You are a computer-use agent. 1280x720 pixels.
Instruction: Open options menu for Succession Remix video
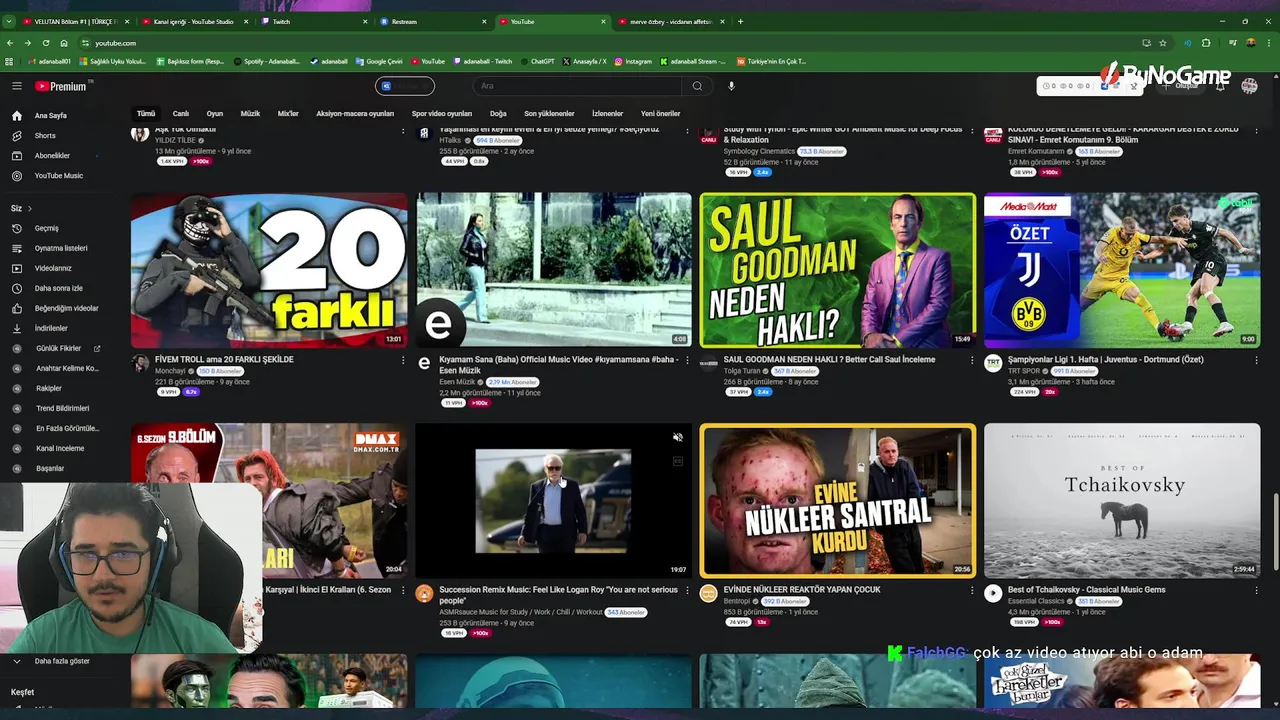click(687, 590)
